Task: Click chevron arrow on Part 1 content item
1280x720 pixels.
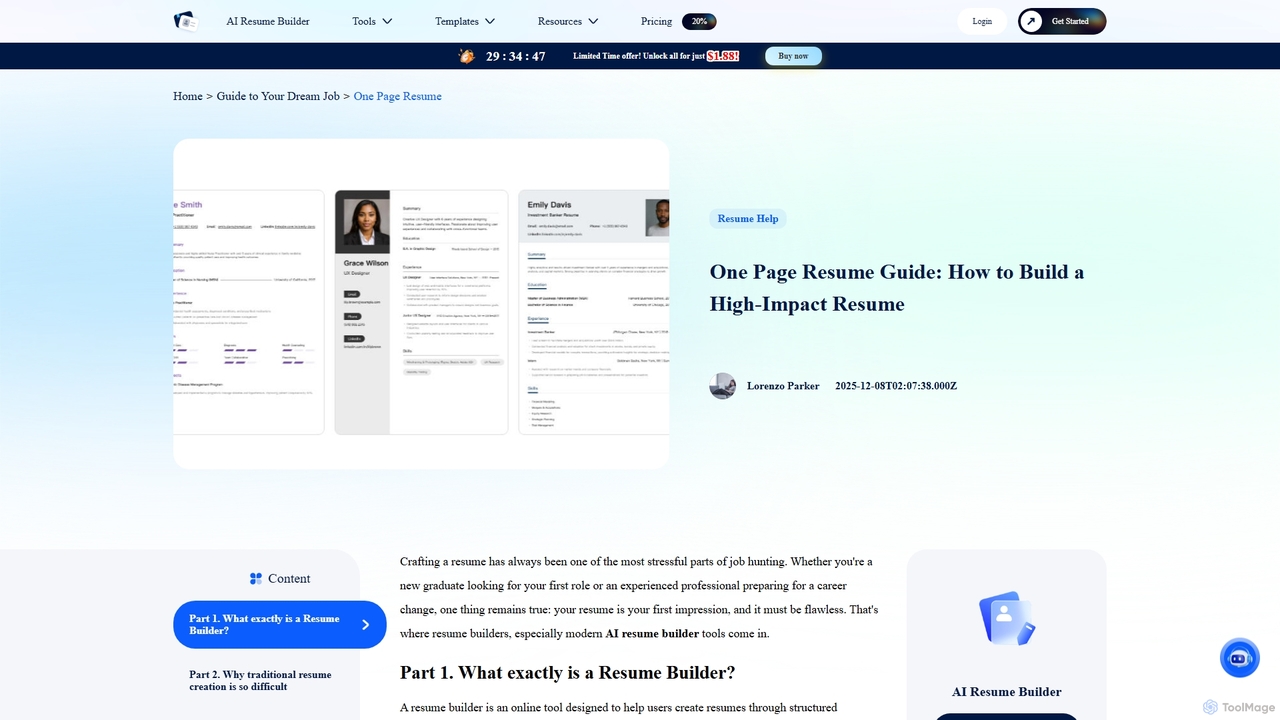Action: pyautogui.click(x=366, y=625)
